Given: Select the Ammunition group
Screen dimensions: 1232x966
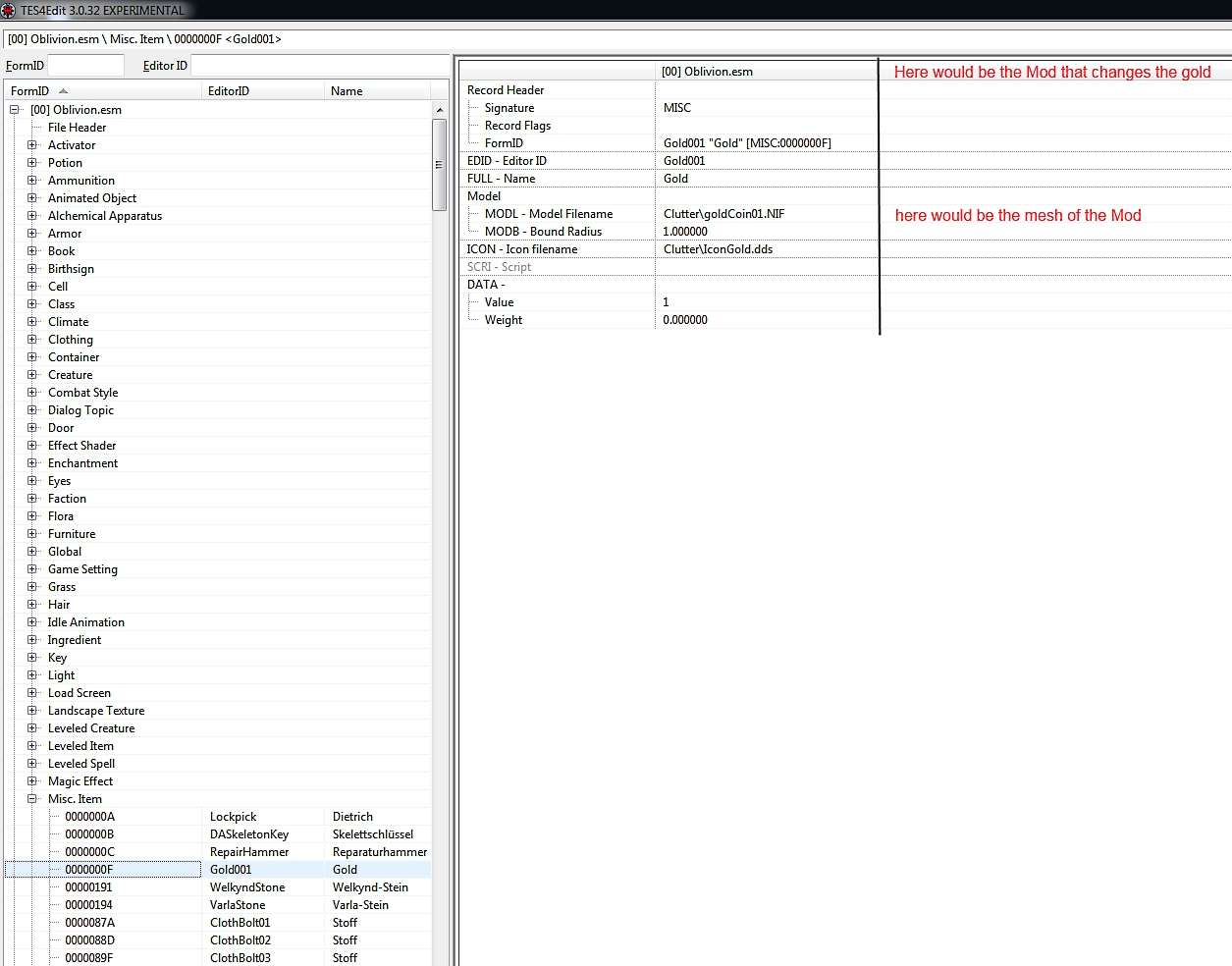Looking at the screenshot, I should pos(81,181).
